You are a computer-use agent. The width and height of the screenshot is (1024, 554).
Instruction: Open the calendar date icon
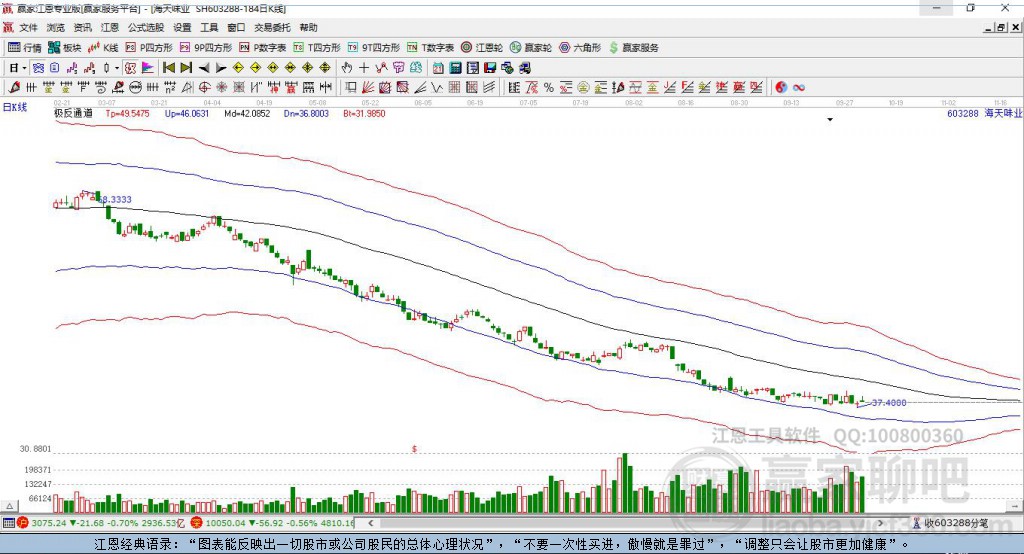(438, 68)
